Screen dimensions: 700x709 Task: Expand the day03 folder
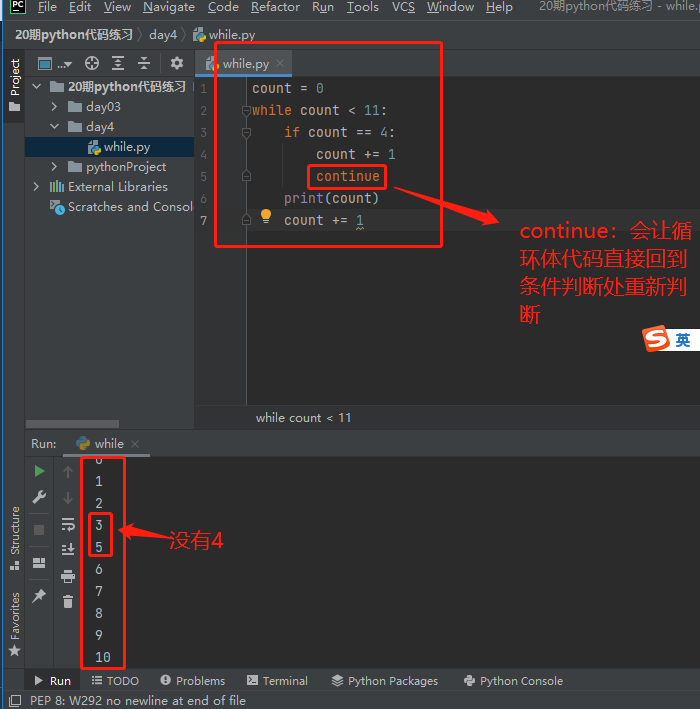pyautogui.click(x=54, y=107)
